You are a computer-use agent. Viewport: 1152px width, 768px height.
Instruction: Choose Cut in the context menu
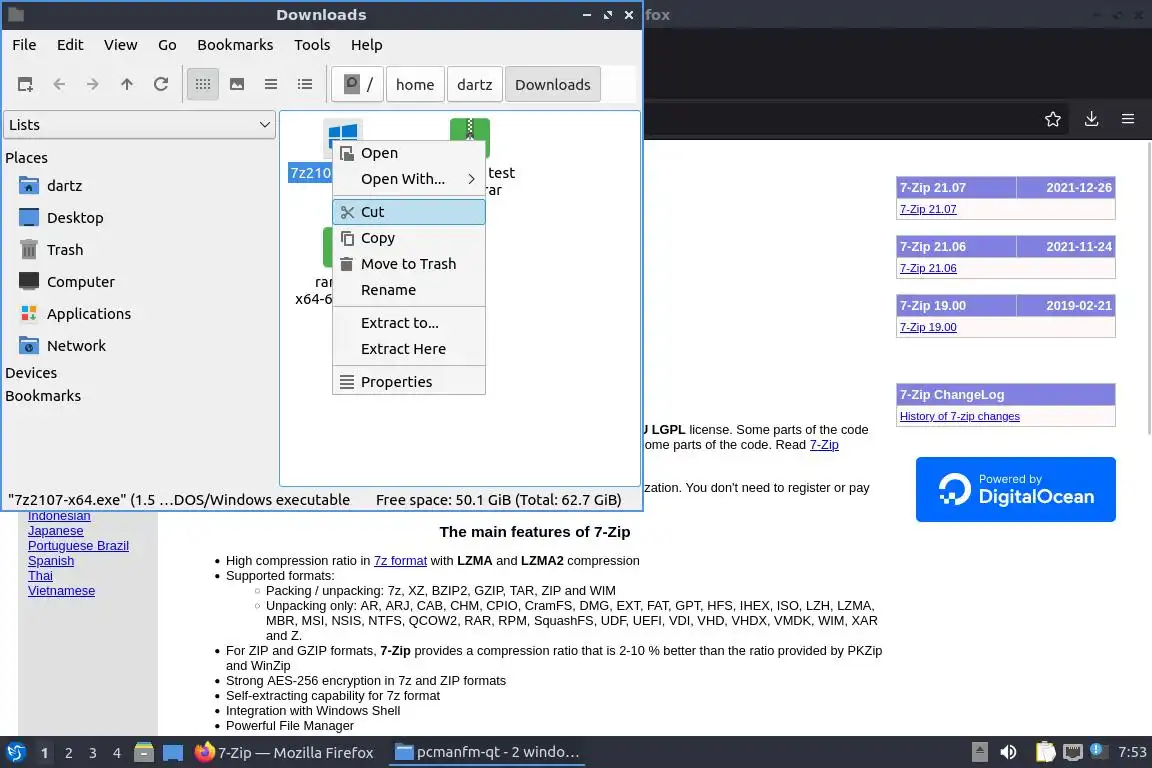(408, 212)
